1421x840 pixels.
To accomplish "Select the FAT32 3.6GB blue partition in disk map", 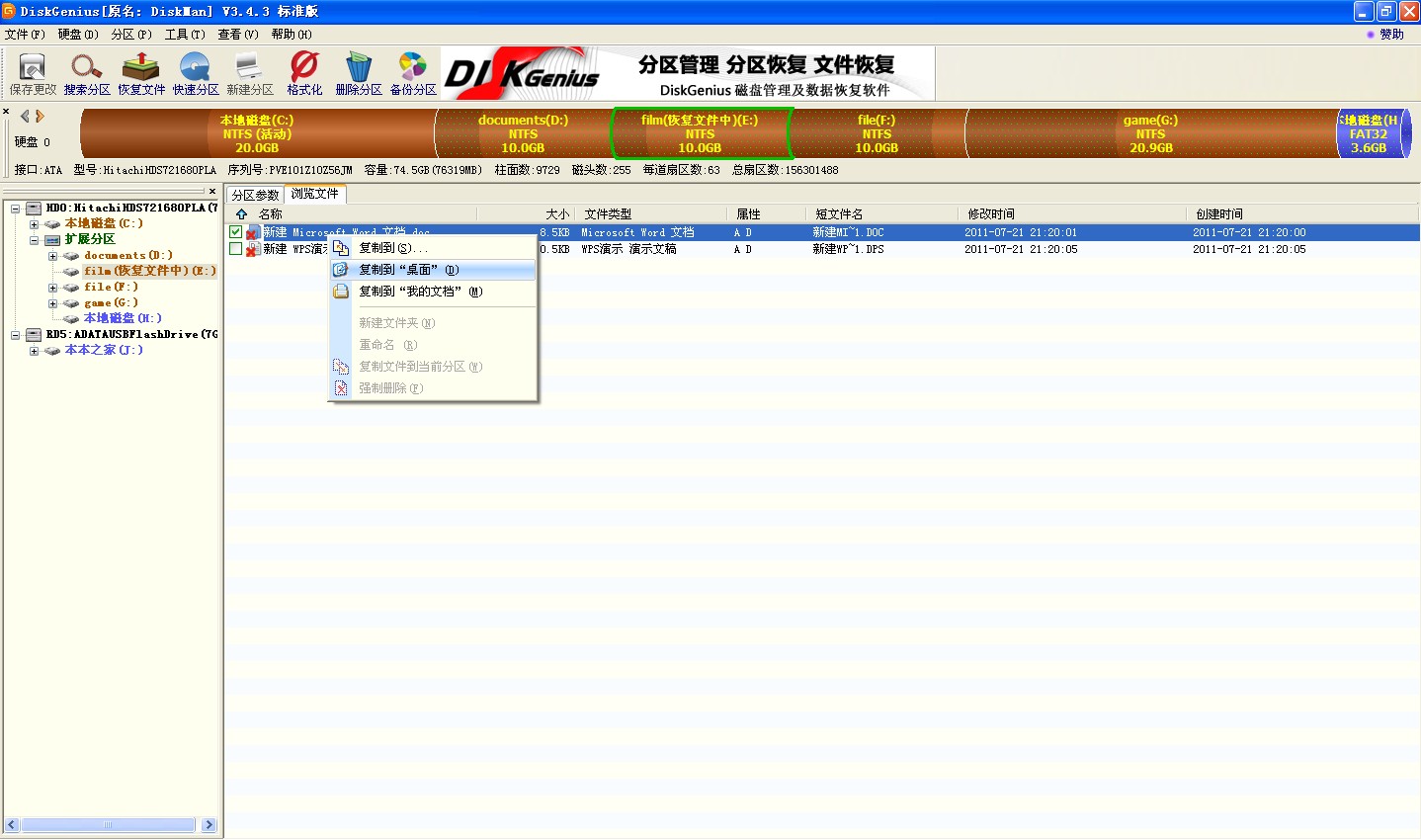I will pyautogui.click(x=1374, y=133).
